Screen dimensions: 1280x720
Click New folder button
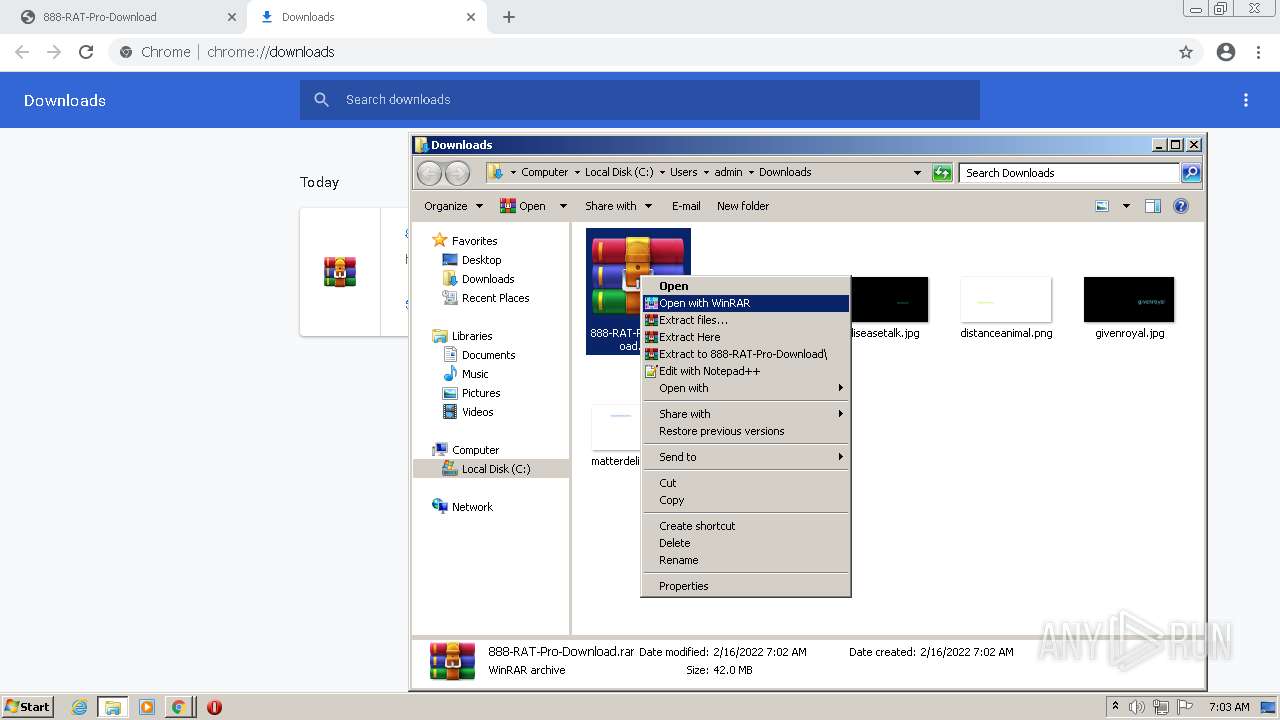[x=743, y=206]
